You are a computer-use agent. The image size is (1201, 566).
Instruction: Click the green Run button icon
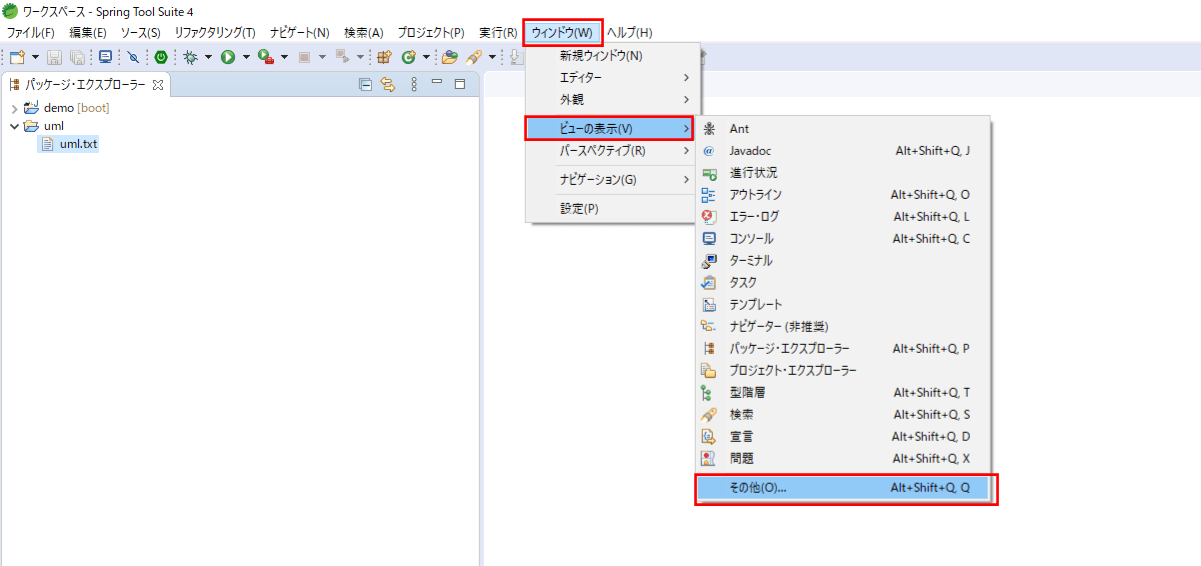click(x=228, y=57)
